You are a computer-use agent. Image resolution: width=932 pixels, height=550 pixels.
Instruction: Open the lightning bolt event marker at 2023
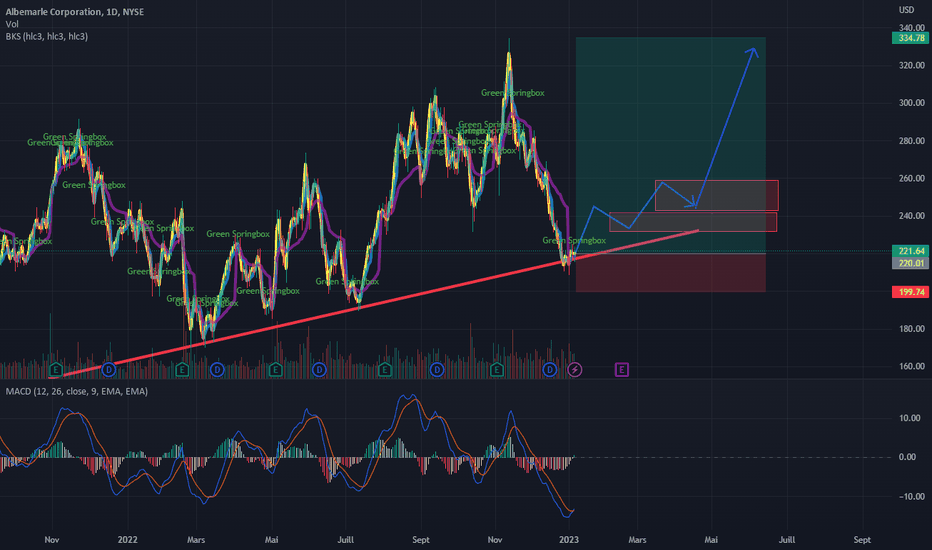(575, 370)
